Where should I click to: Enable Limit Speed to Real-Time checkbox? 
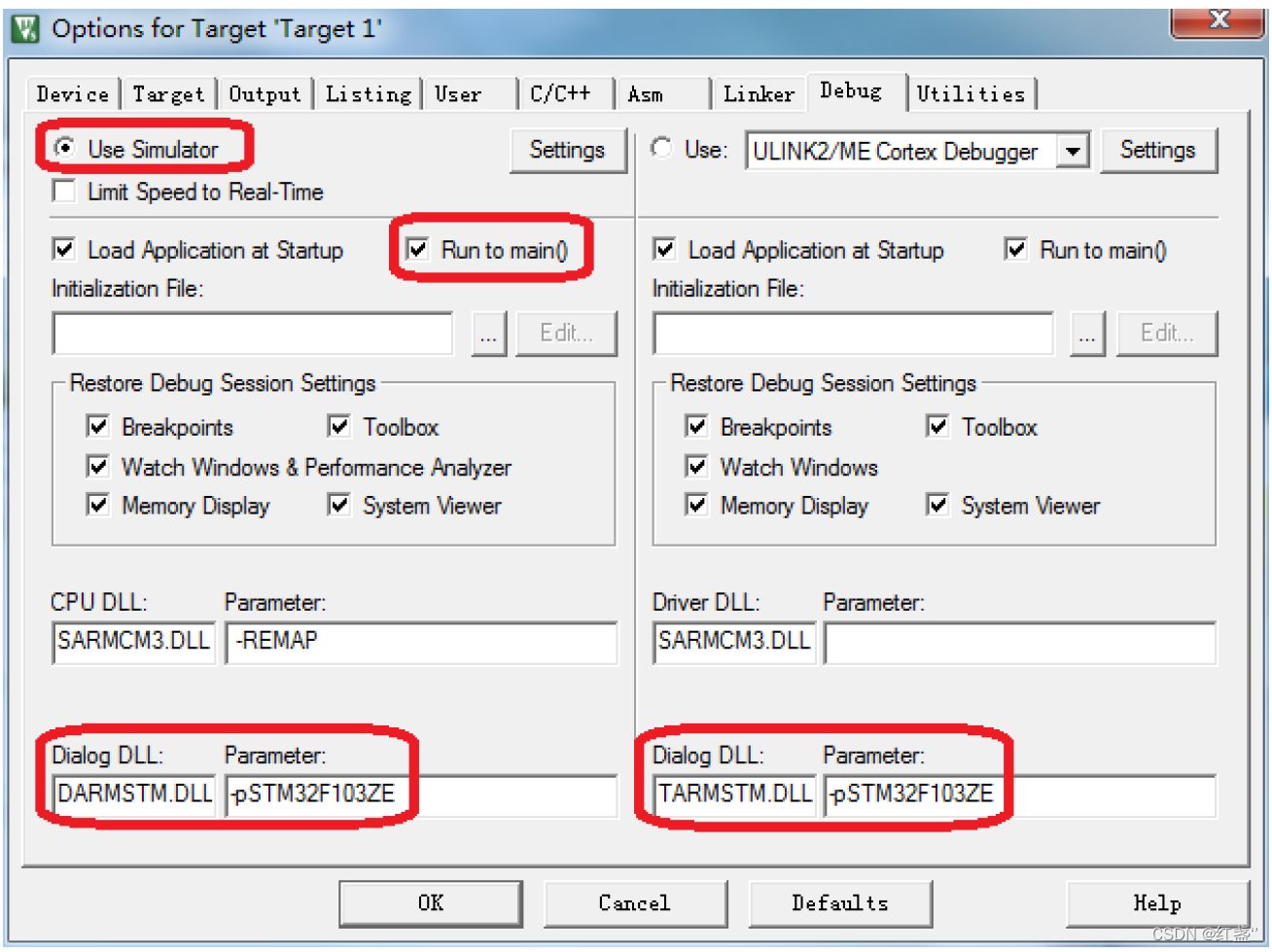coord(64,192)
